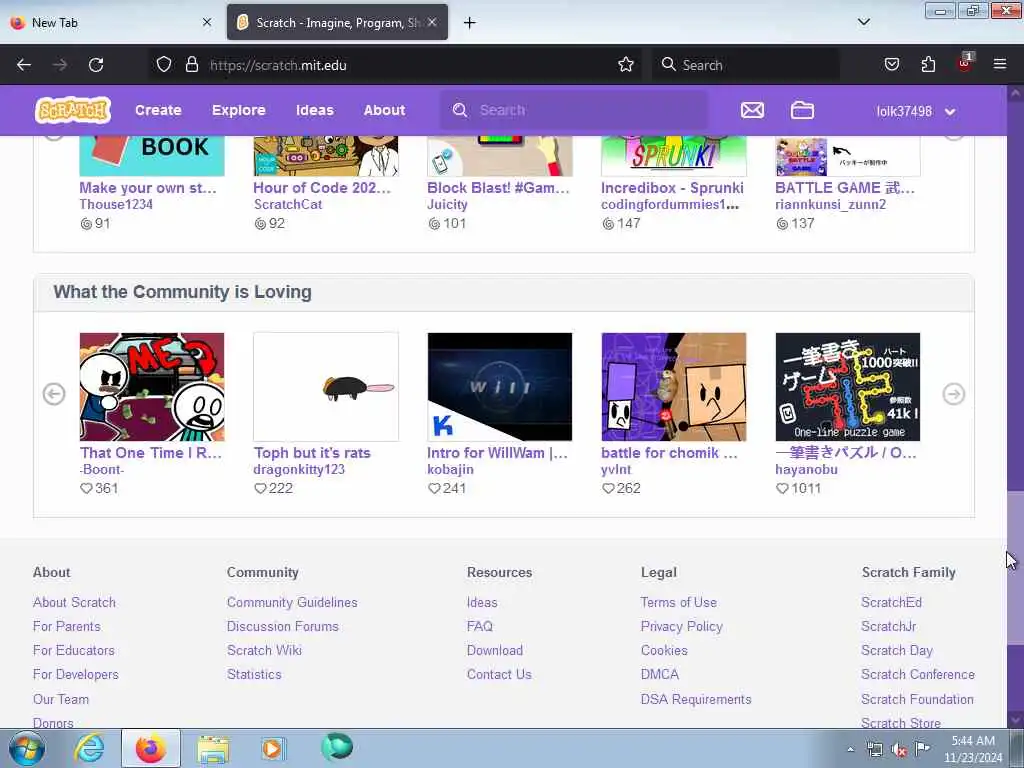
Task: Open the Intro for WillWam thumbnail
Action: pos(500,387)
